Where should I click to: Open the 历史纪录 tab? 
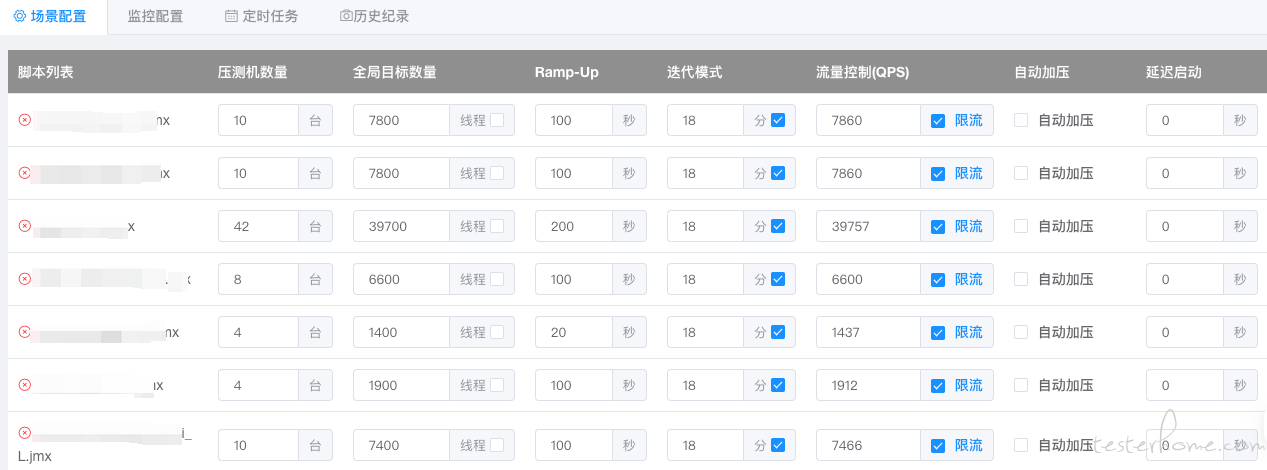pos(374,16)
